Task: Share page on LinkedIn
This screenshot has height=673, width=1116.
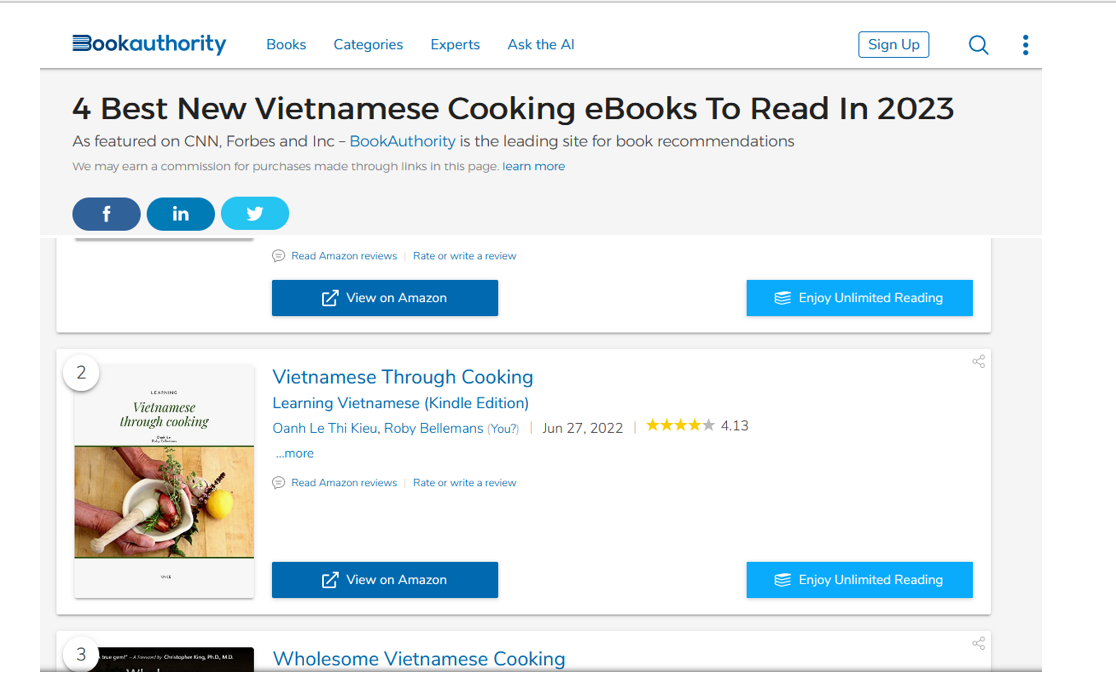Action: pyautogui.click(x=181, y=213)
